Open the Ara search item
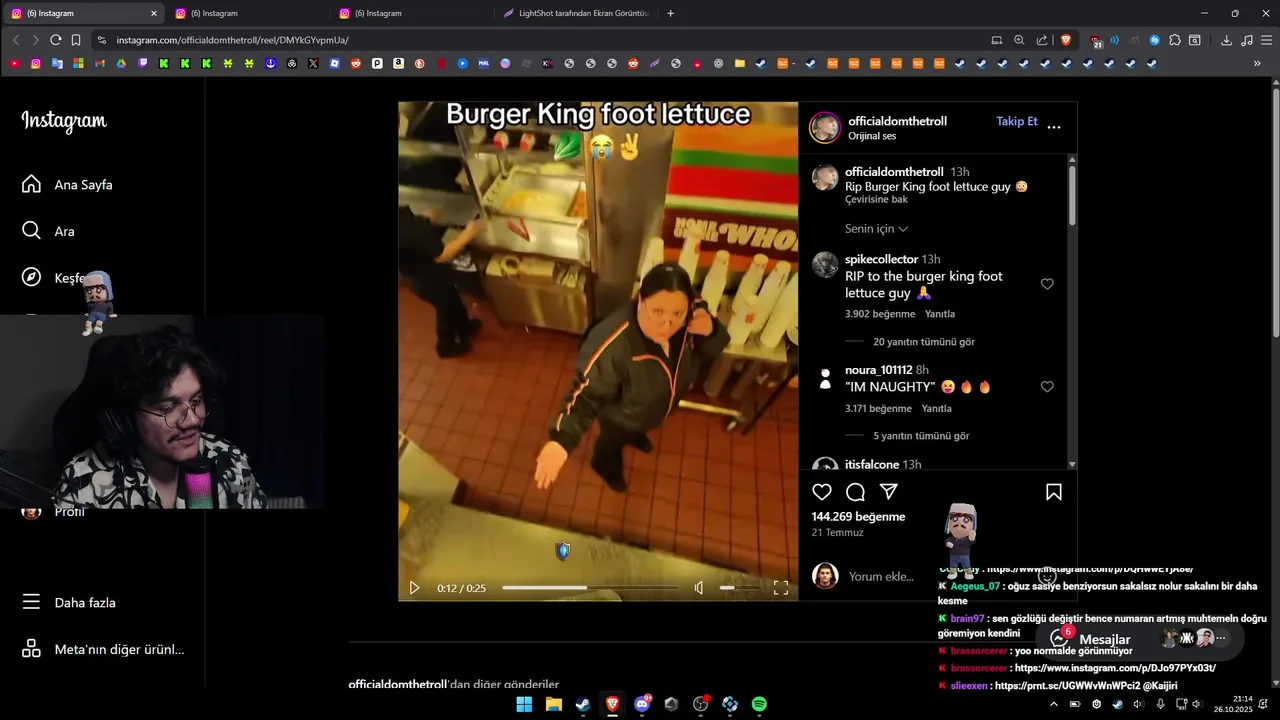 (48, 231)
